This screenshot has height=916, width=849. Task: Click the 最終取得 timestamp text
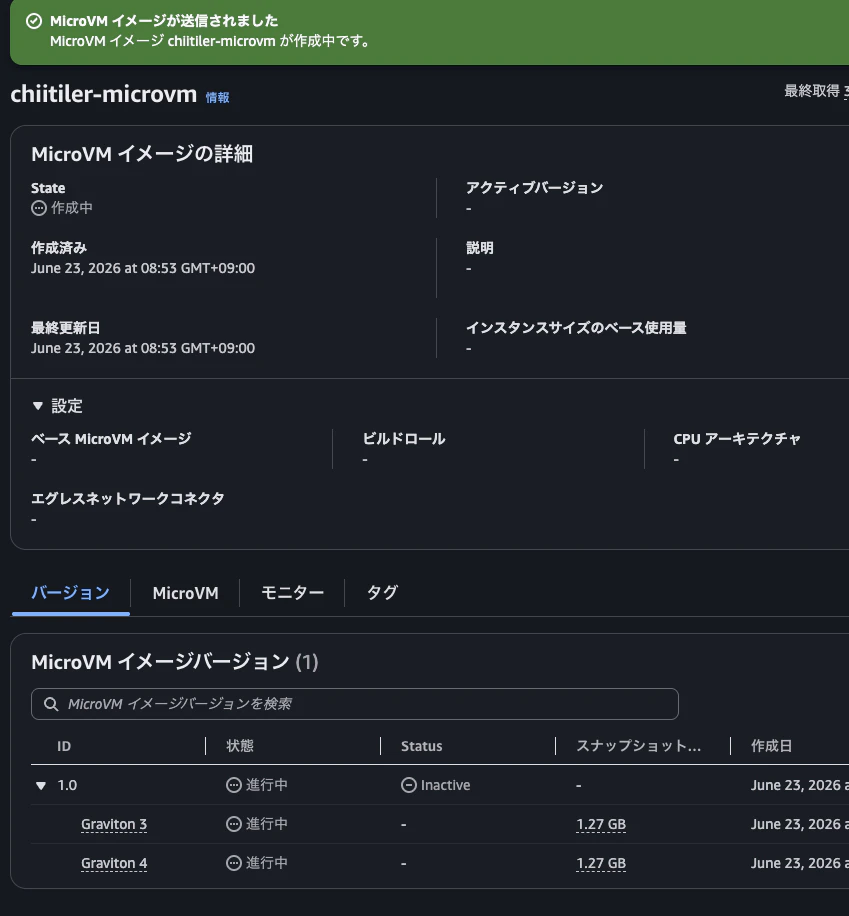(816, 91)
